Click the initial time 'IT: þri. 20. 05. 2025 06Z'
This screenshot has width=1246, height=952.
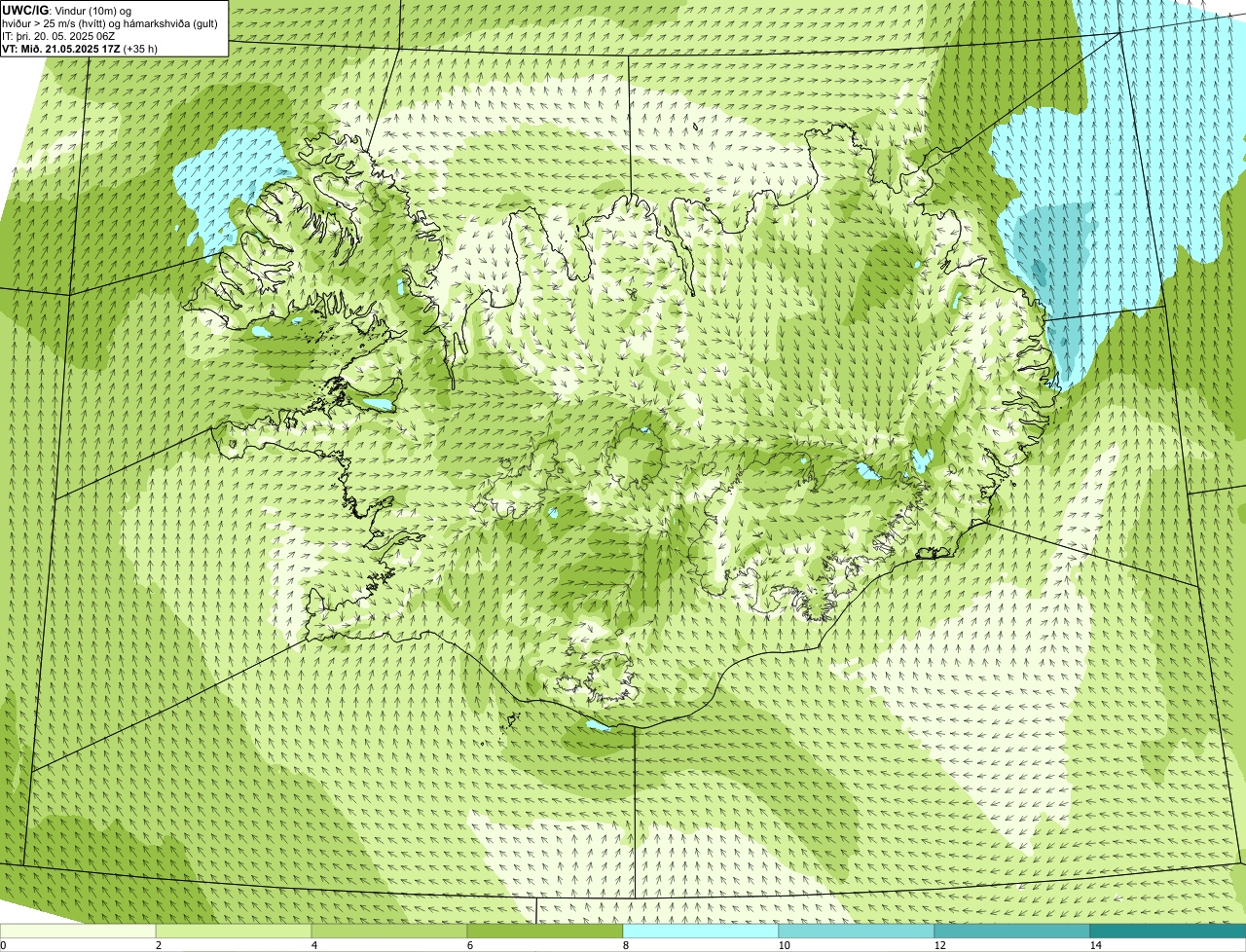[58, 36]
